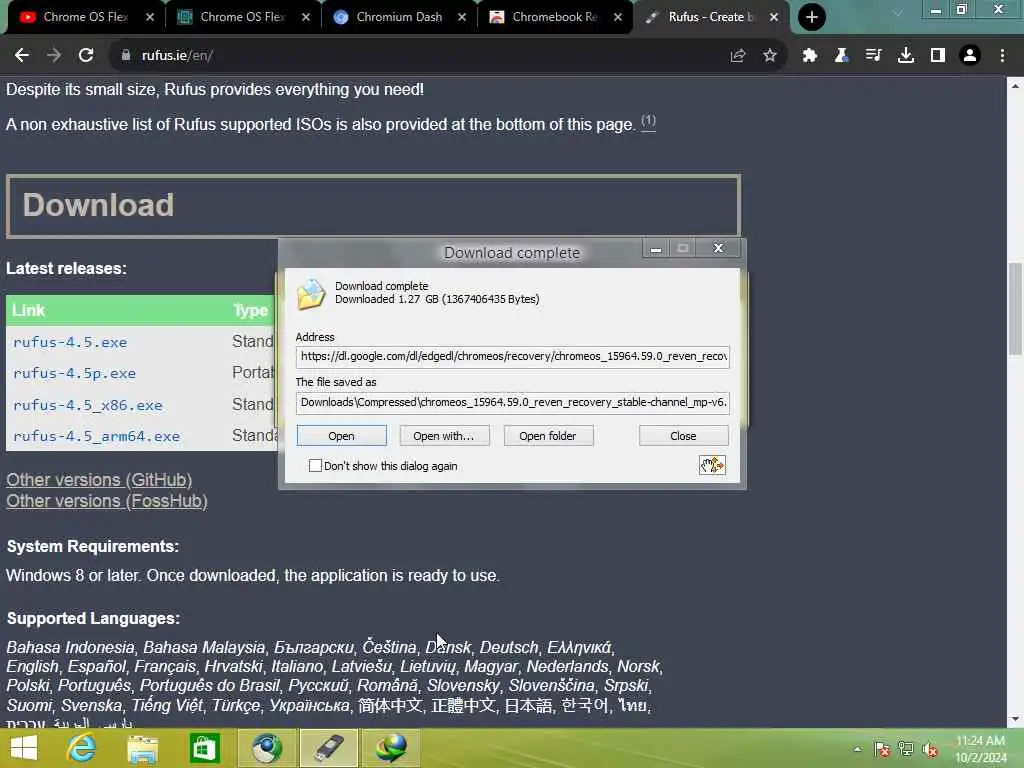The image size is (1024, 768).
Task: Click the Rufus USB drive taskbar icon
Action: pos(328,748)
